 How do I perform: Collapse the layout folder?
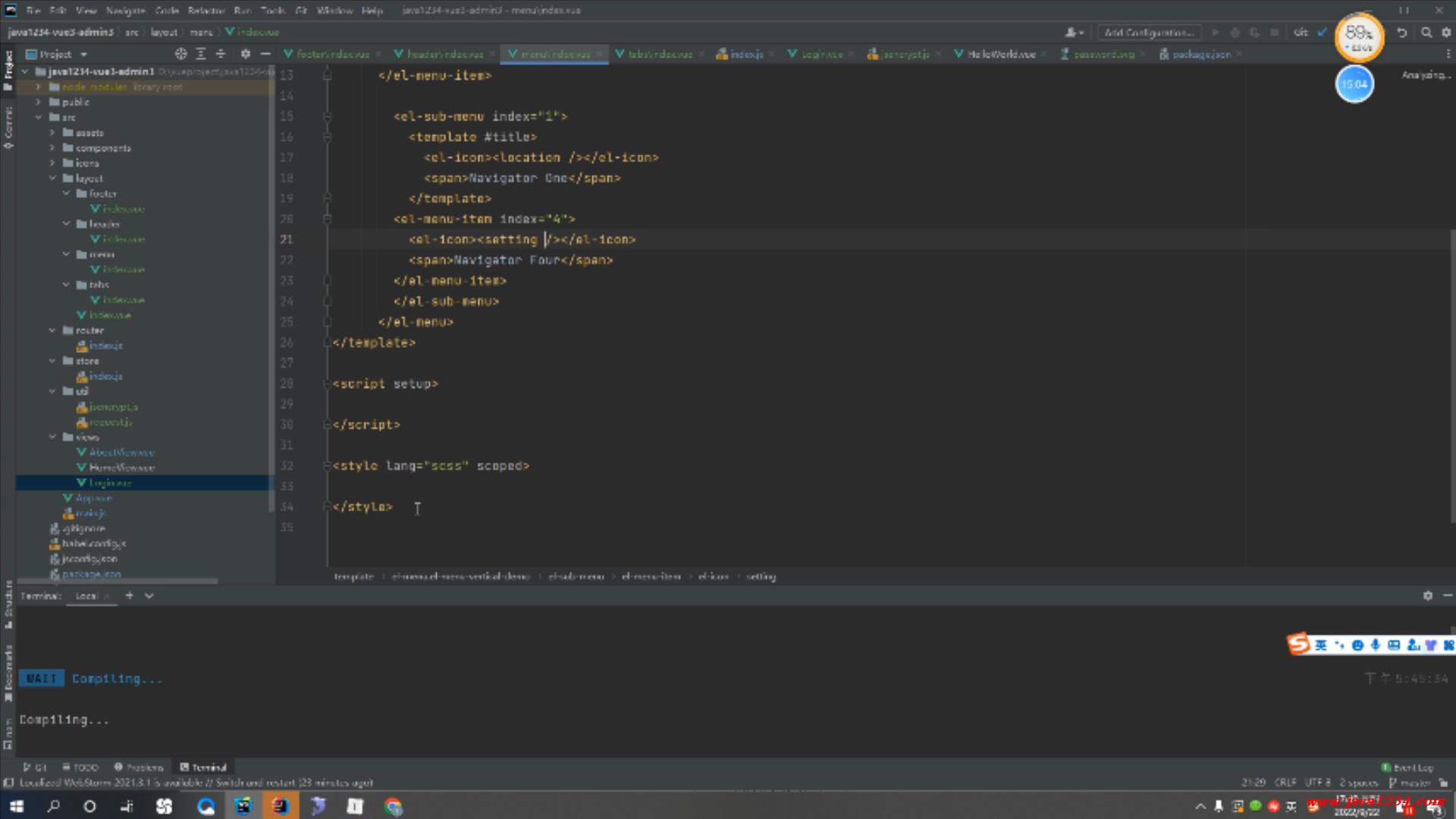[52, 177]
